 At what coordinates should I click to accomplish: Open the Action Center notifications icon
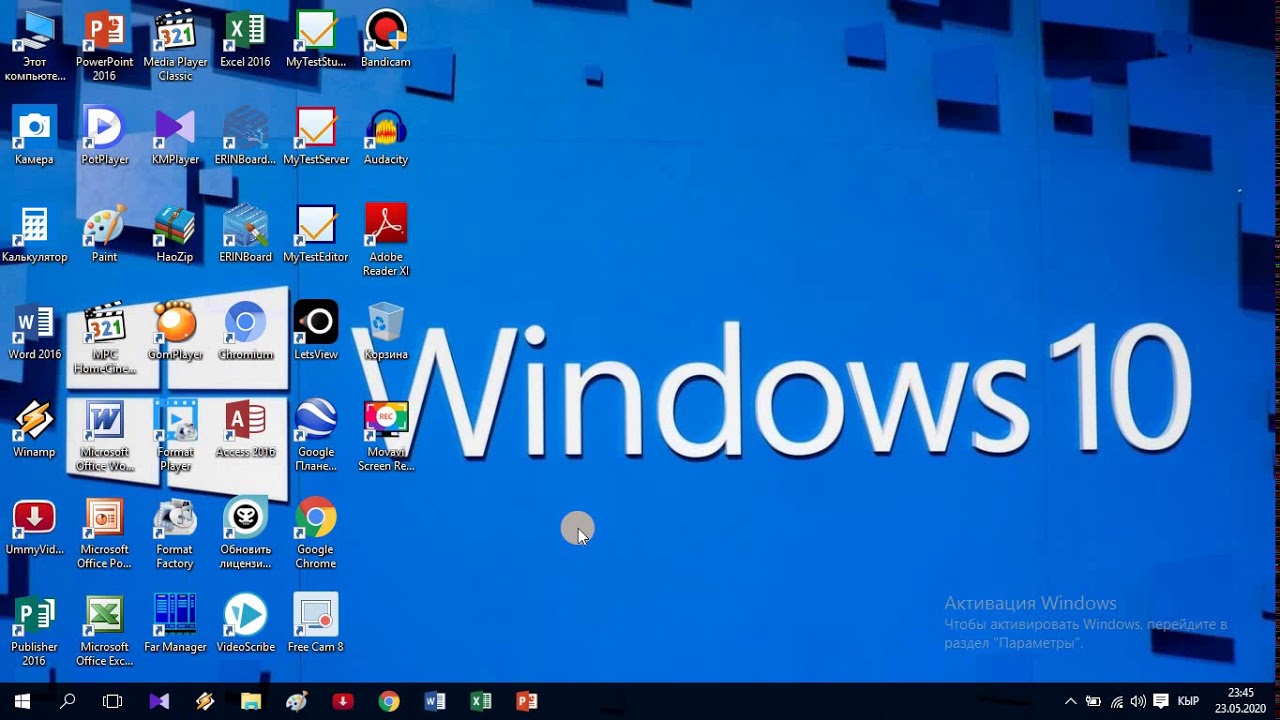pyautogui.click(x=1161, y=701)
